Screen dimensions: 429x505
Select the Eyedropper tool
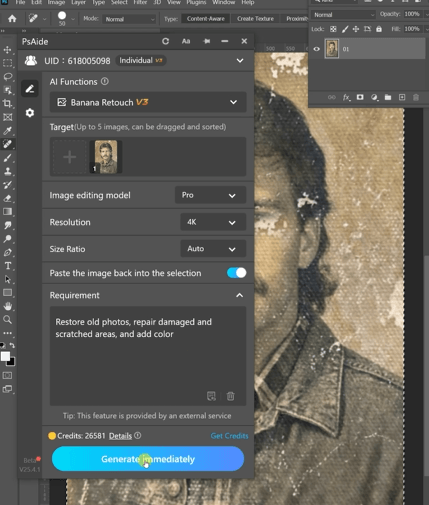(7, 130)
